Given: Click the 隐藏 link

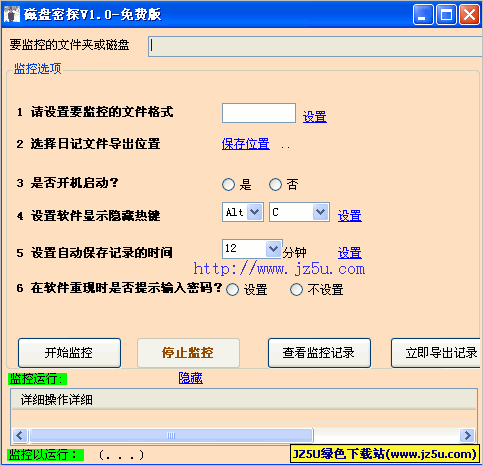Looking at the screenshot, I should [x=190, y=378].
